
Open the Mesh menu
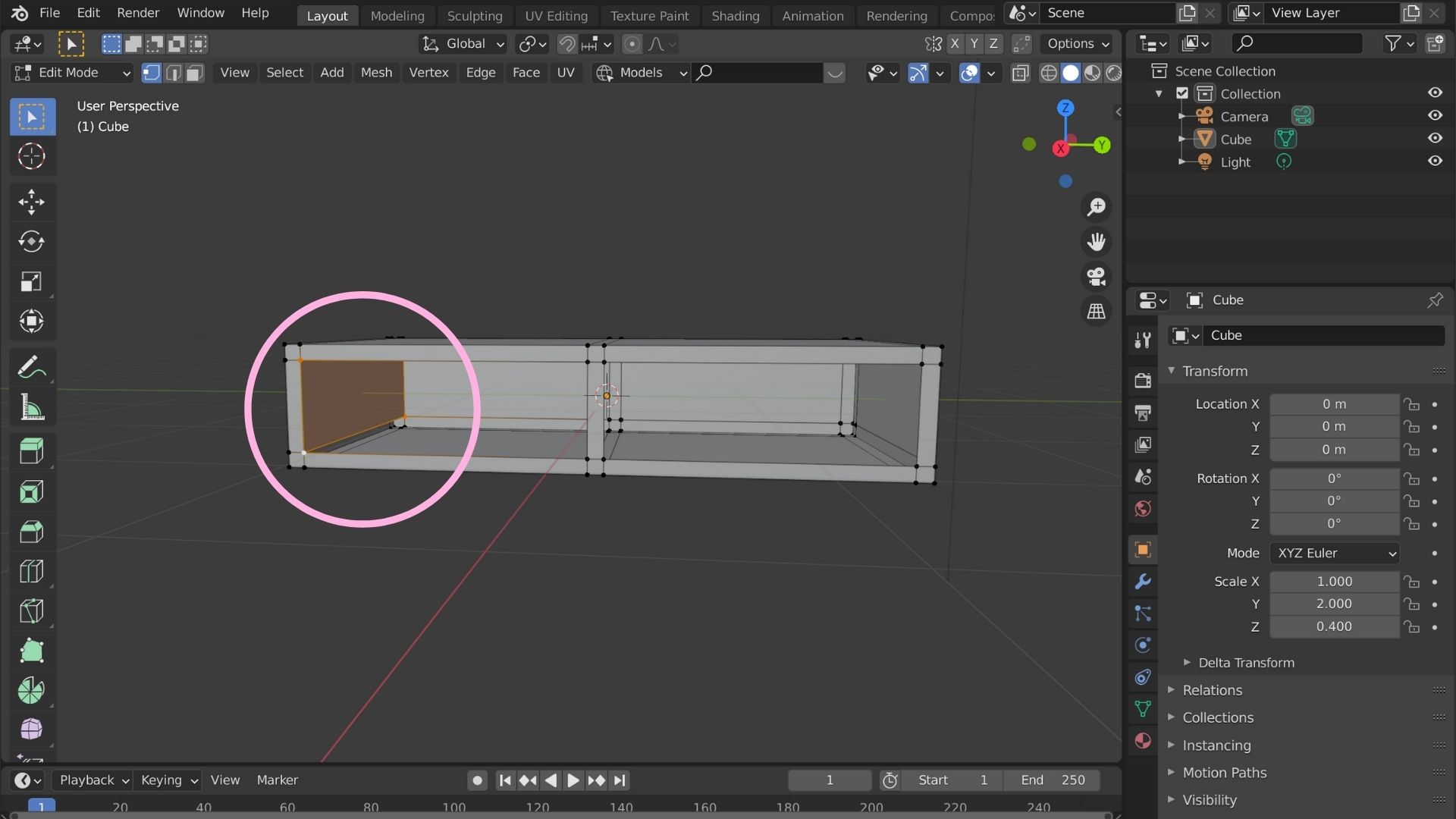click(376, 72)
